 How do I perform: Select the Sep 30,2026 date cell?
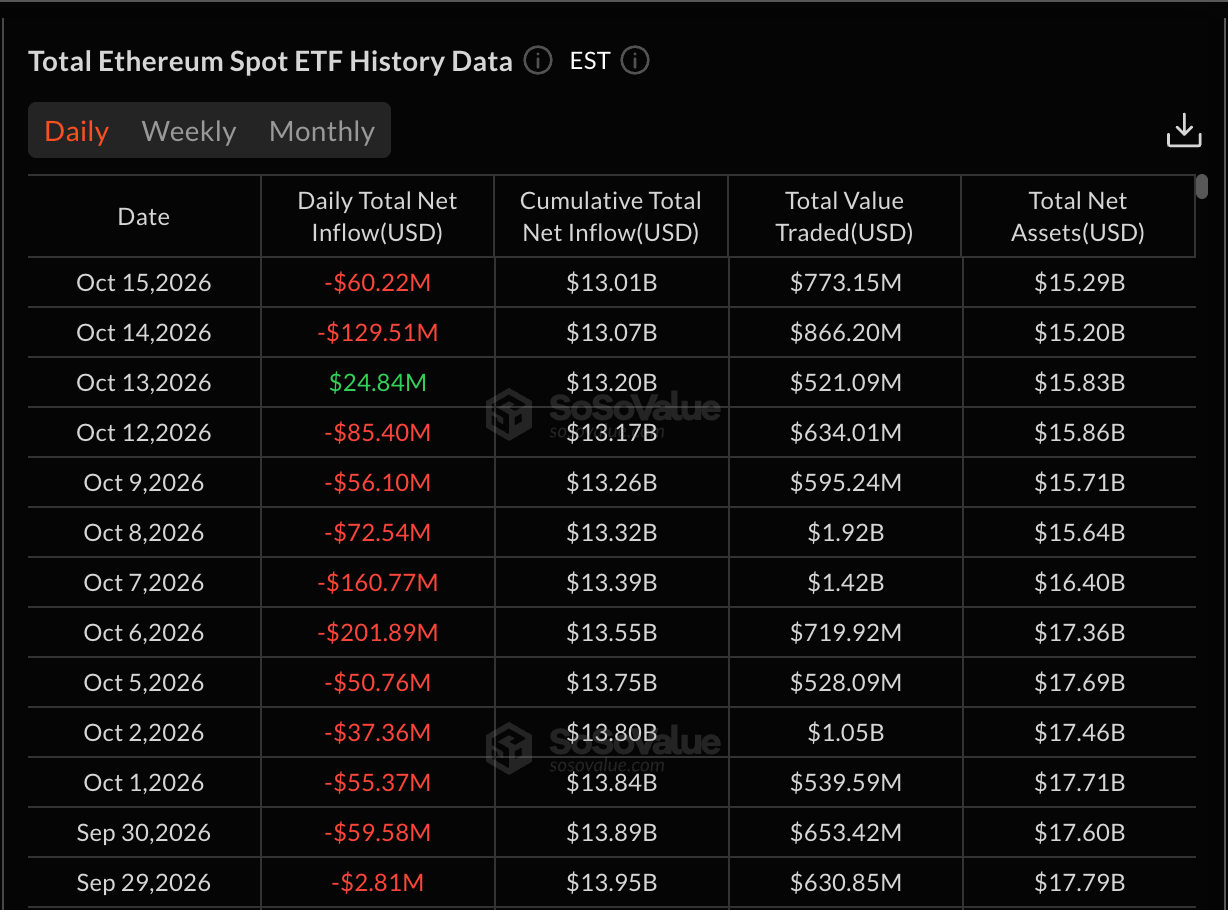point(144,833)
